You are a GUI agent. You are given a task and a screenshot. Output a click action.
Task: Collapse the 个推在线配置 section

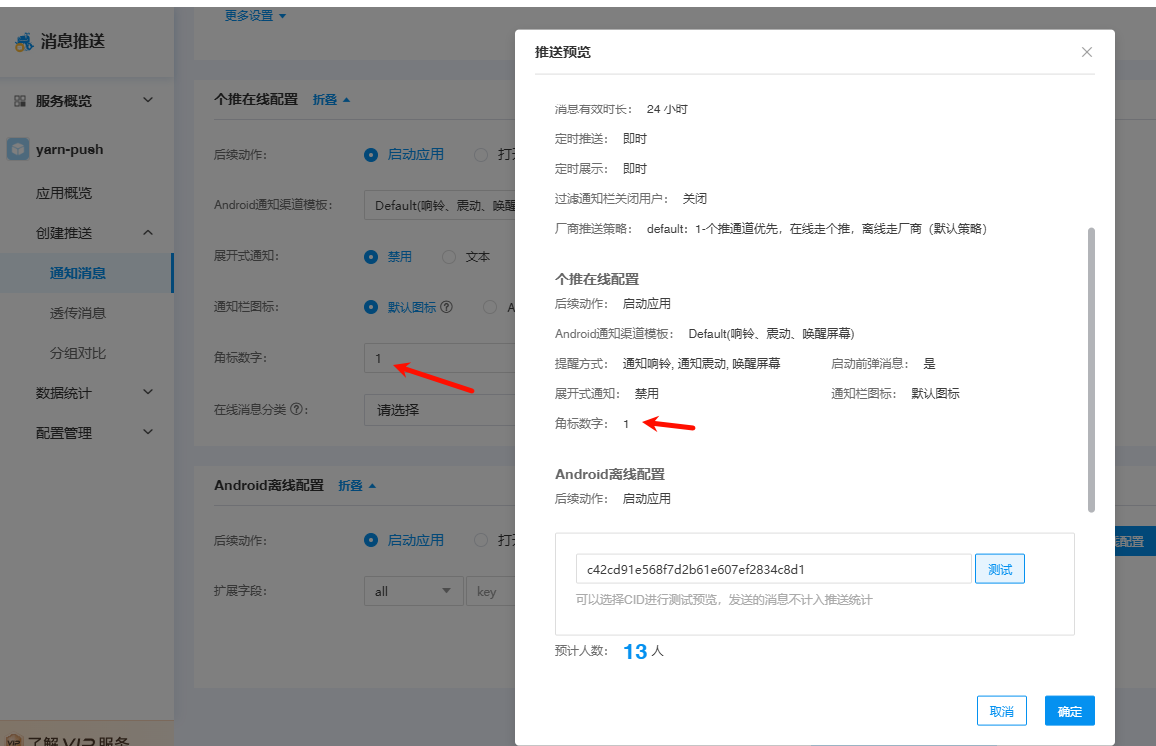331,100
